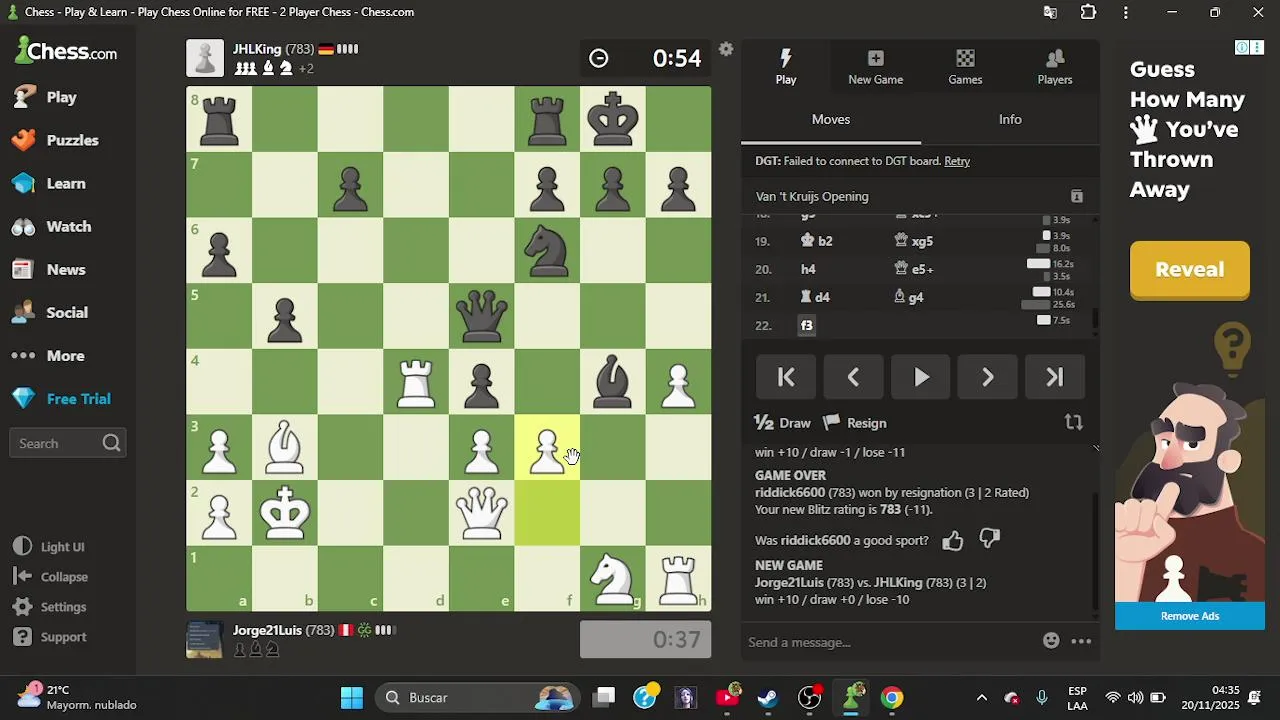
Task: Select move h4 in move list
Action: pyautogui.click(x=808, y=269)
